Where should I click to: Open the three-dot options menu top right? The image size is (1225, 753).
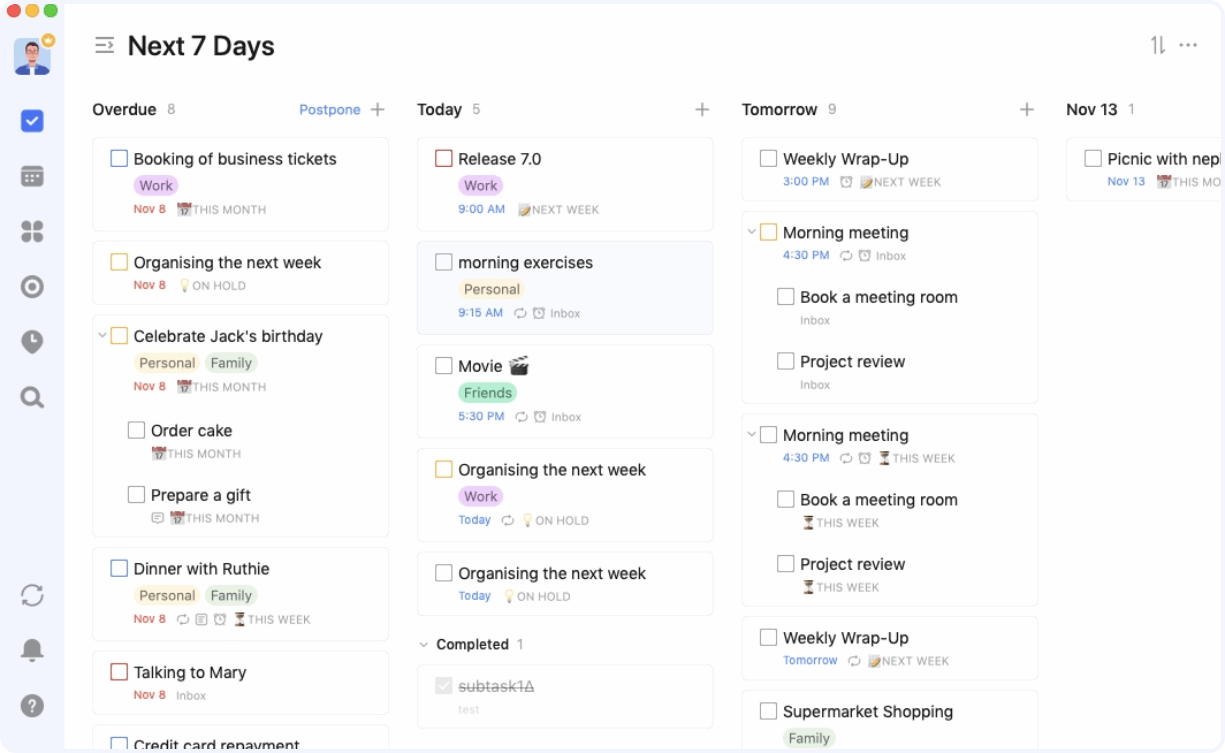[x=1189, y=45]
